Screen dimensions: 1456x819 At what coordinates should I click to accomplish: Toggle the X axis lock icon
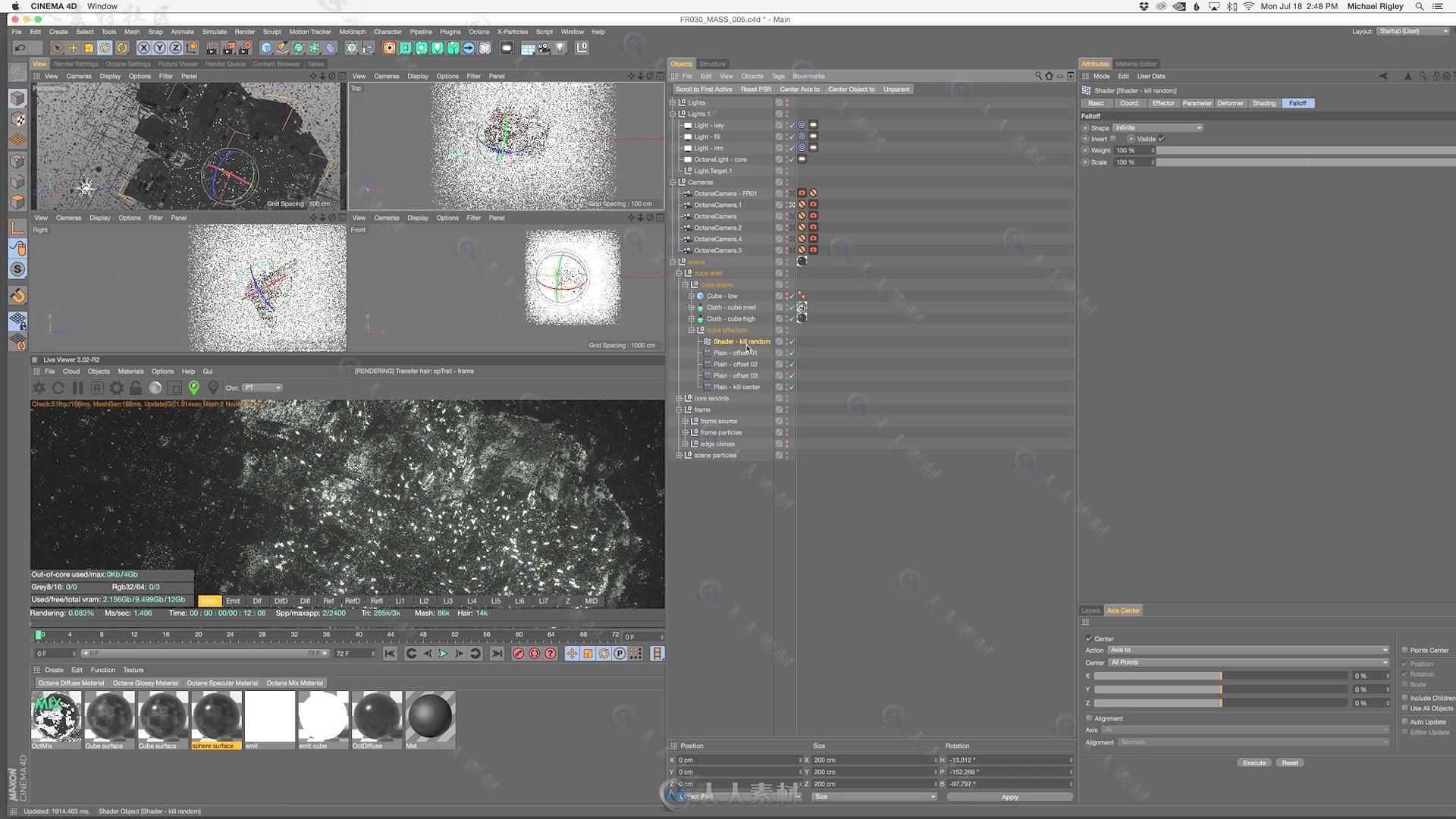(144, 48)
